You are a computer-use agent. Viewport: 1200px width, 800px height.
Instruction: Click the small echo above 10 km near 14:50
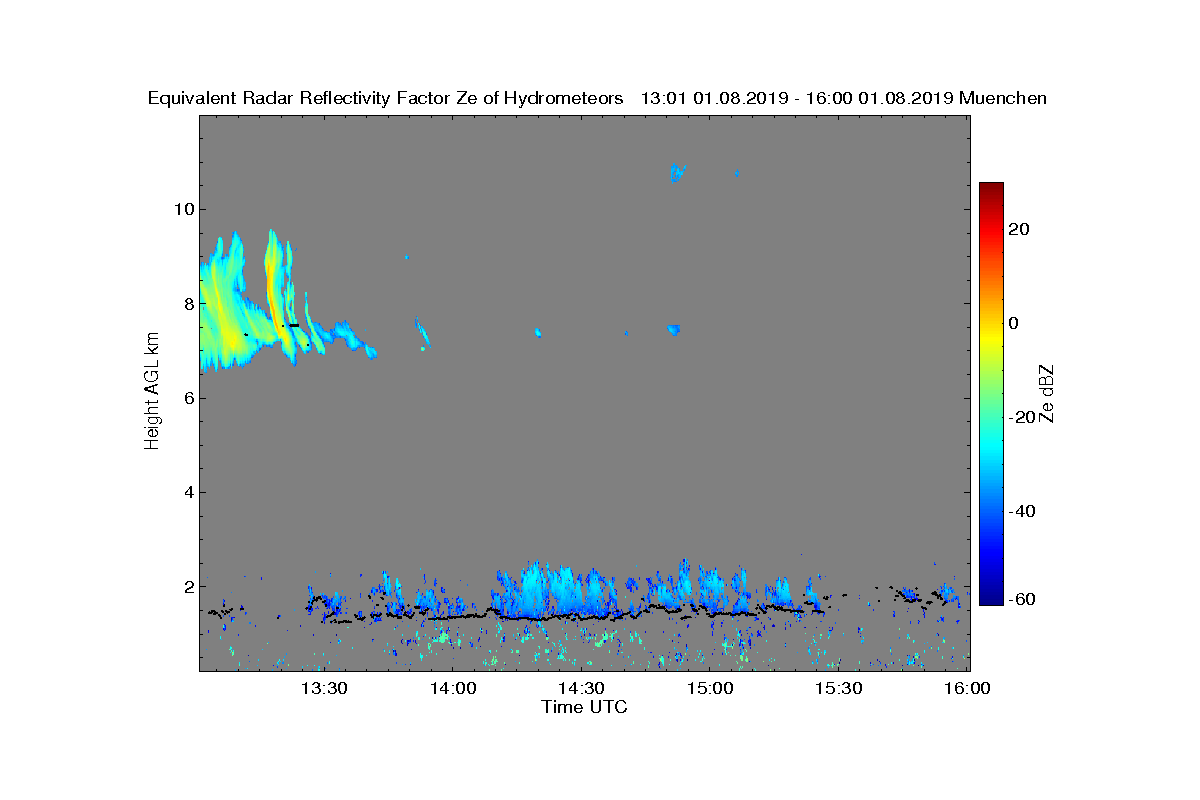point(678,172)
